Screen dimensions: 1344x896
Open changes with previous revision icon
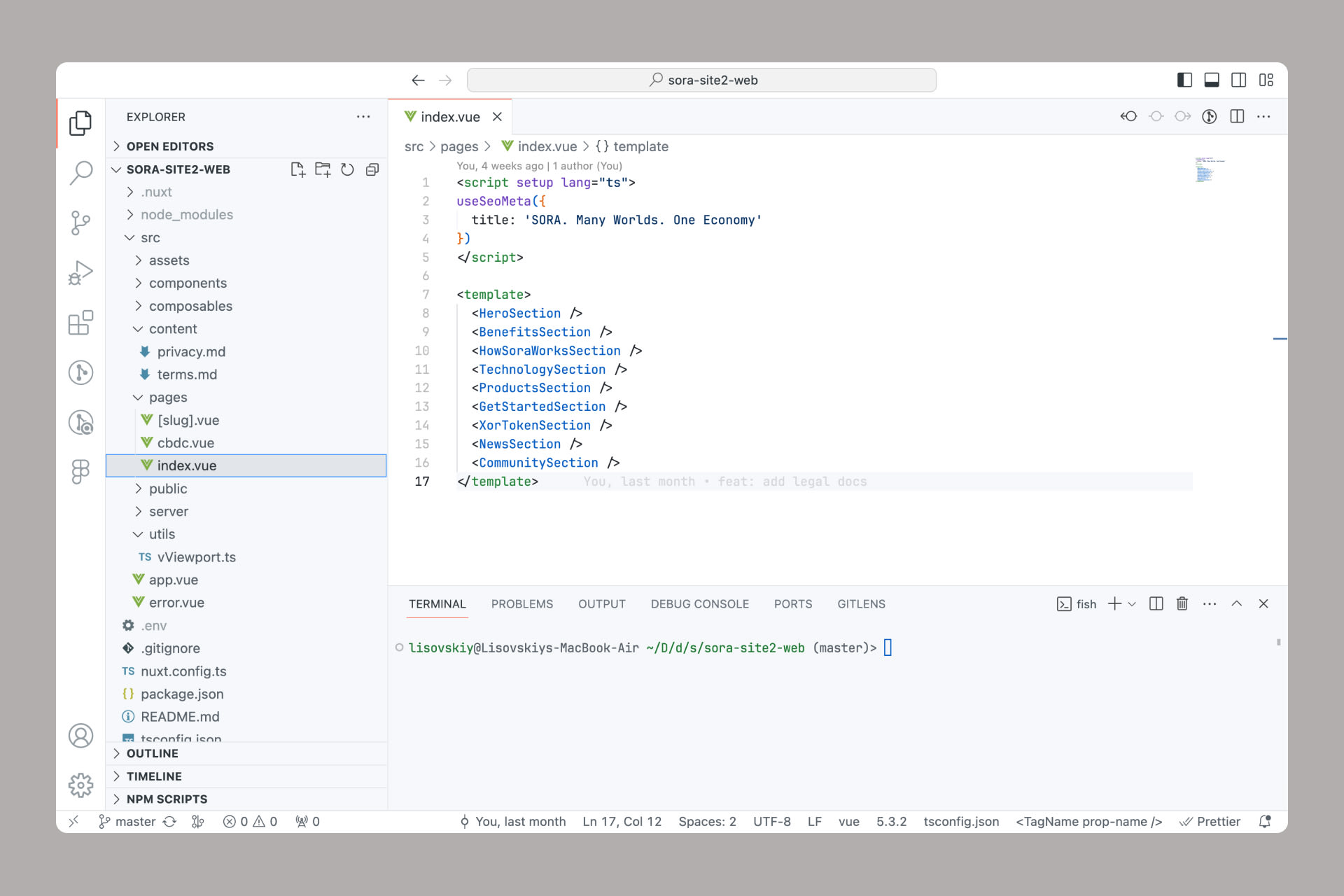pyautogui.click(x=1128, y=116)
